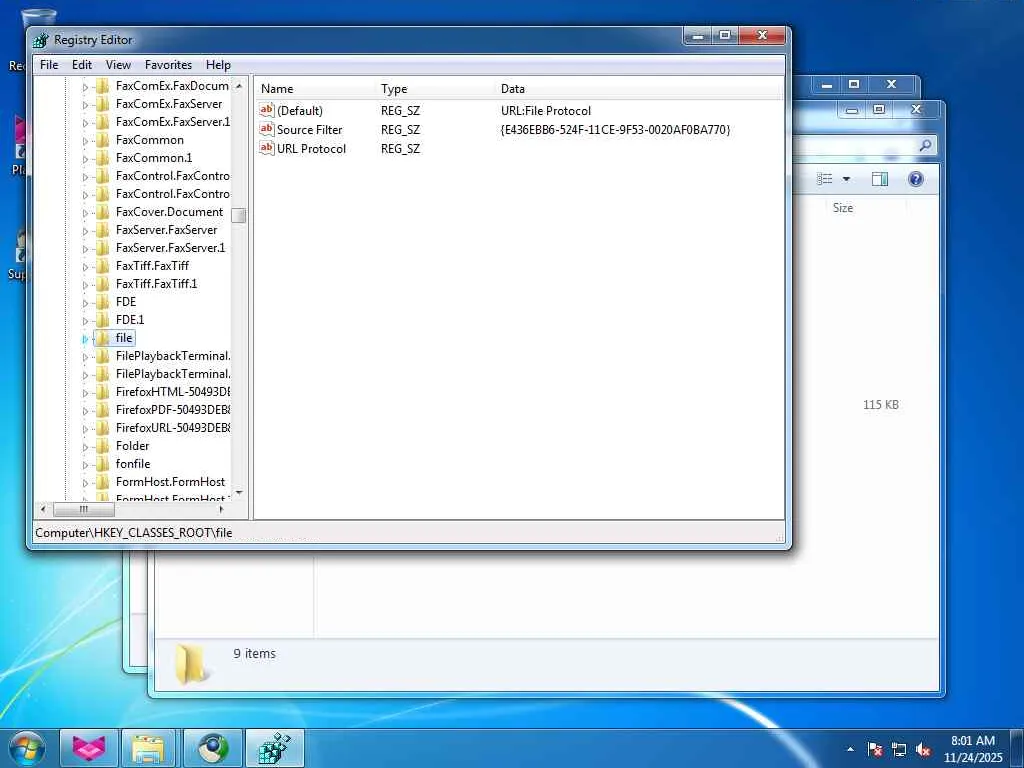Select the FaxCommon tree key

pos(150,140)
